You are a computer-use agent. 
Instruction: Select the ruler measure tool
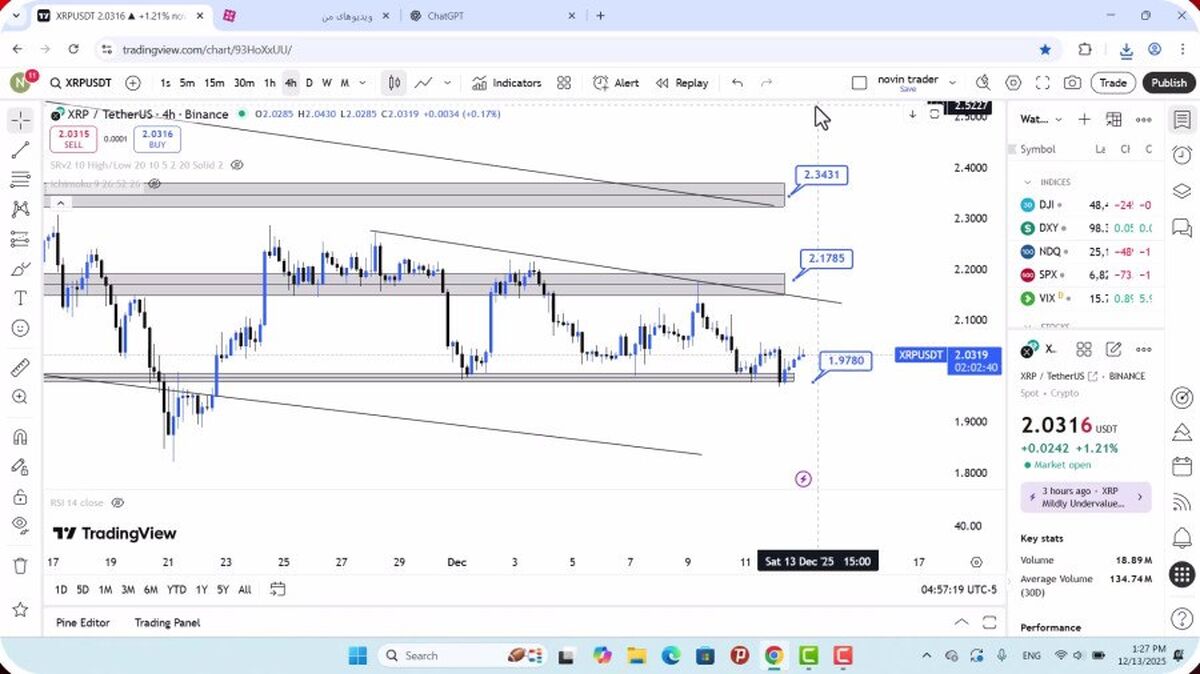click(x=20, y=367)
